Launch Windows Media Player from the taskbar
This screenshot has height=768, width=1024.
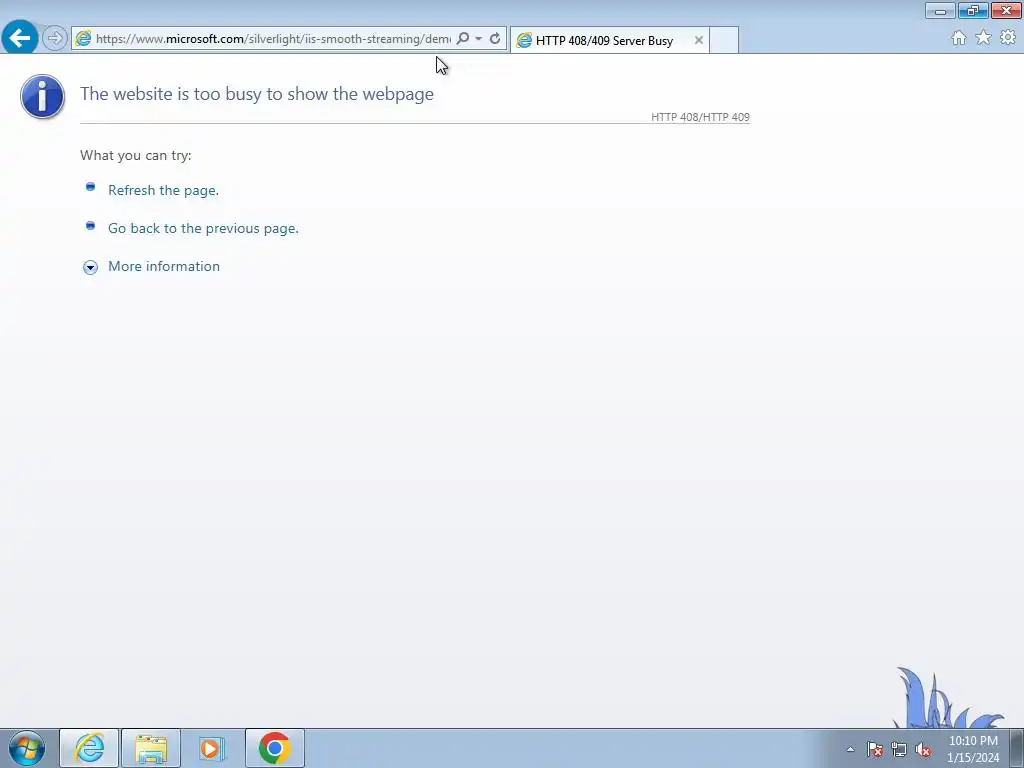tap(212, 748)
